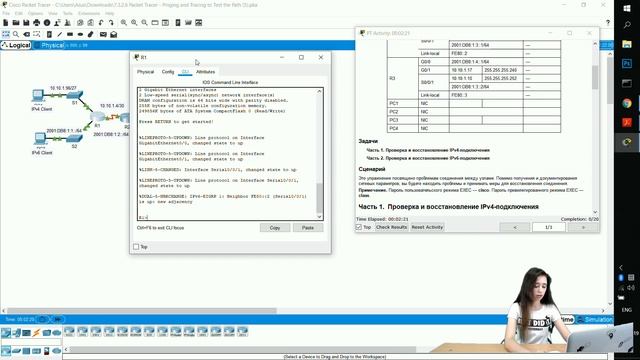Click switch S2 in the workspace
The width and height of the screenshot is (640, 360).
pyautogui.click(x=75, y=139)
